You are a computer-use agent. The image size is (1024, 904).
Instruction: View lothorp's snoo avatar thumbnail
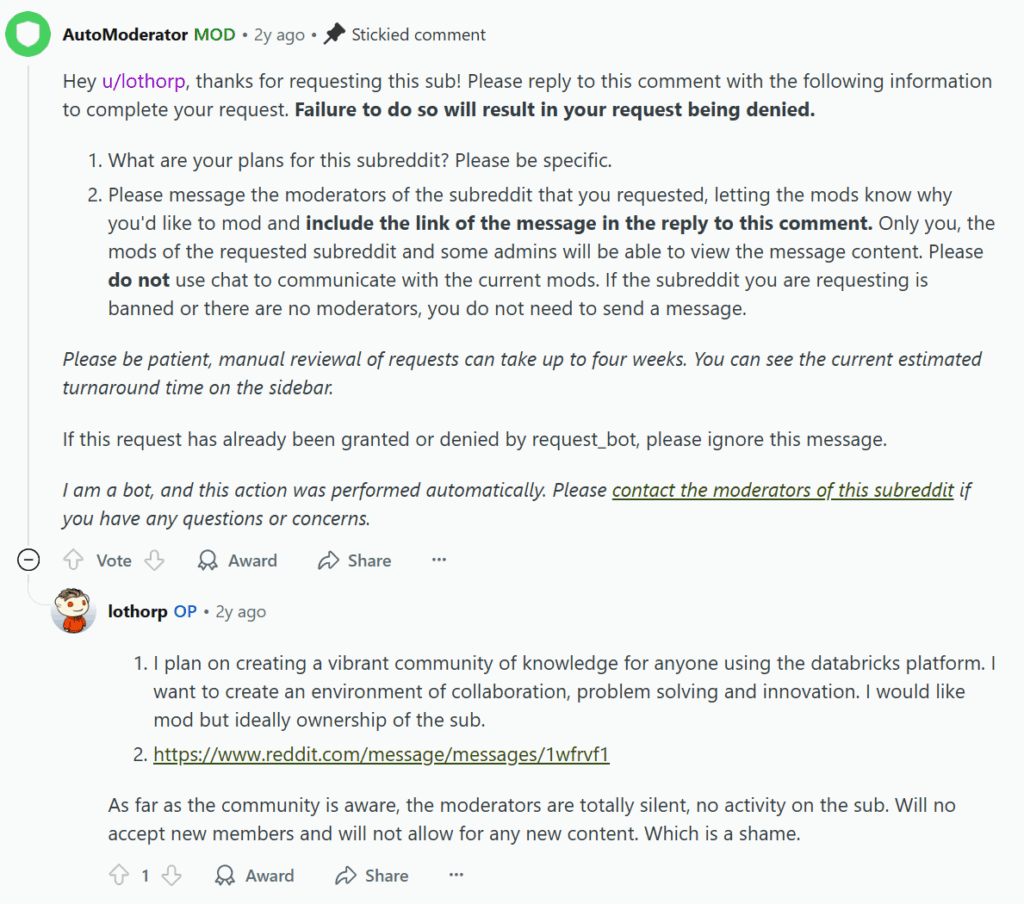point(71,611)
